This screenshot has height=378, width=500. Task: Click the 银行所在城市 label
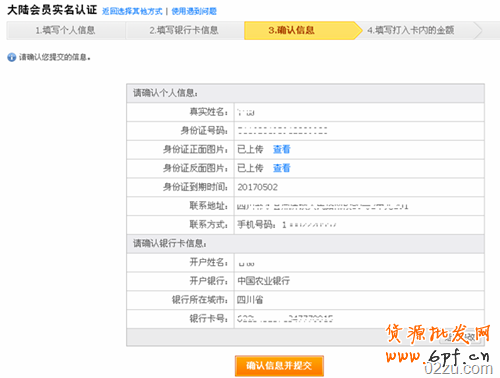(200, 300)
